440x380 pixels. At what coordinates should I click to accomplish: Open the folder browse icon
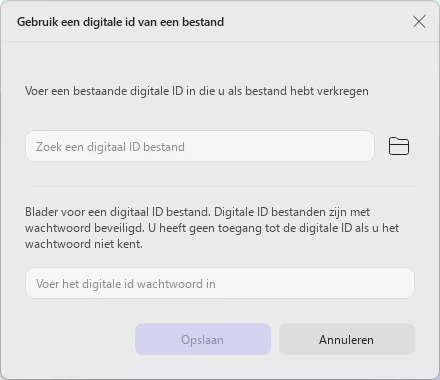pos(399,146)
